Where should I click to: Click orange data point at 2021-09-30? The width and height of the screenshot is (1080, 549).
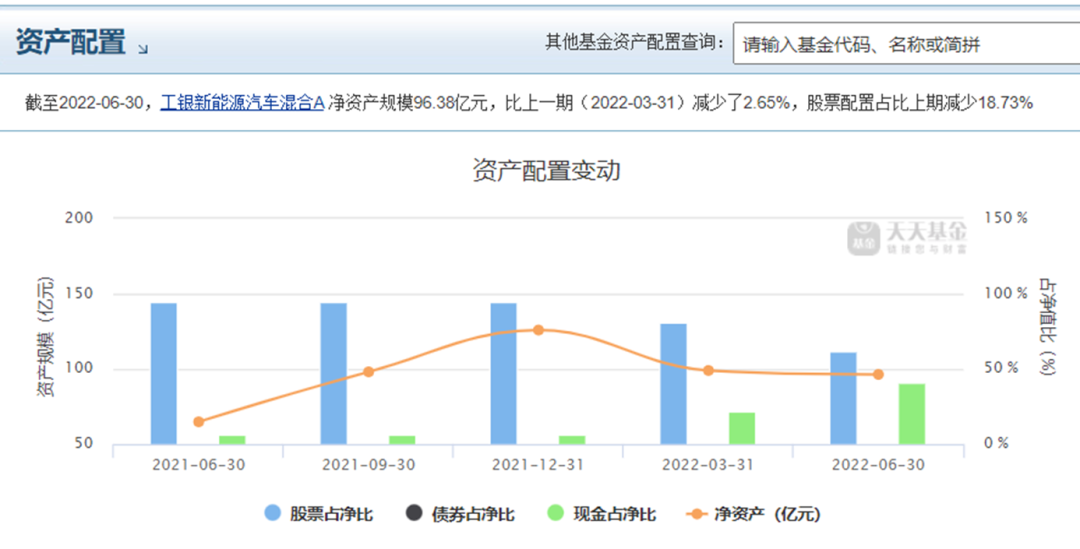click(368, 371)
